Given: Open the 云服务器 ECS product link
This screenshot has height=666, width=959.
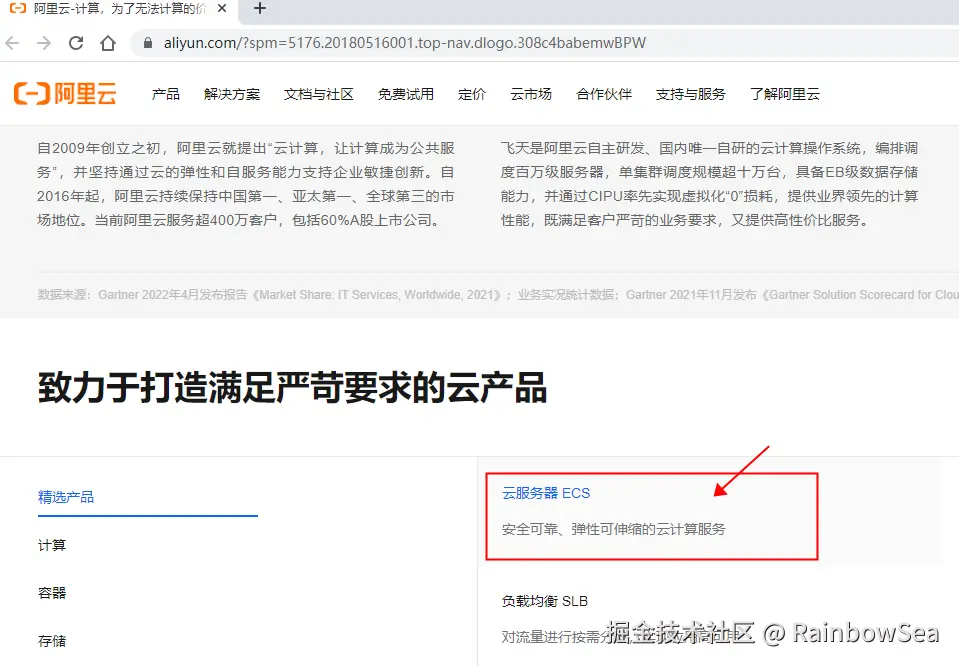Looking at the screenshot, I should click(546, 493).
